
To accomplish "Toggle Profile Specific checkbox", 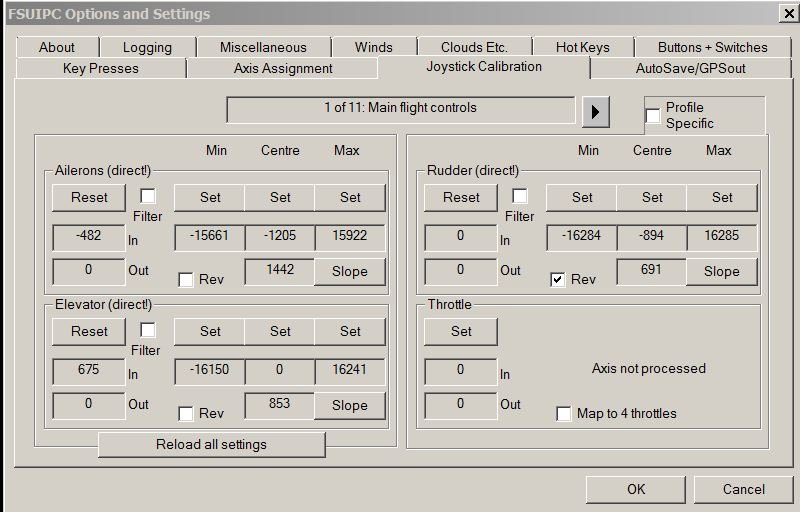I will click(x=653, y=116).
